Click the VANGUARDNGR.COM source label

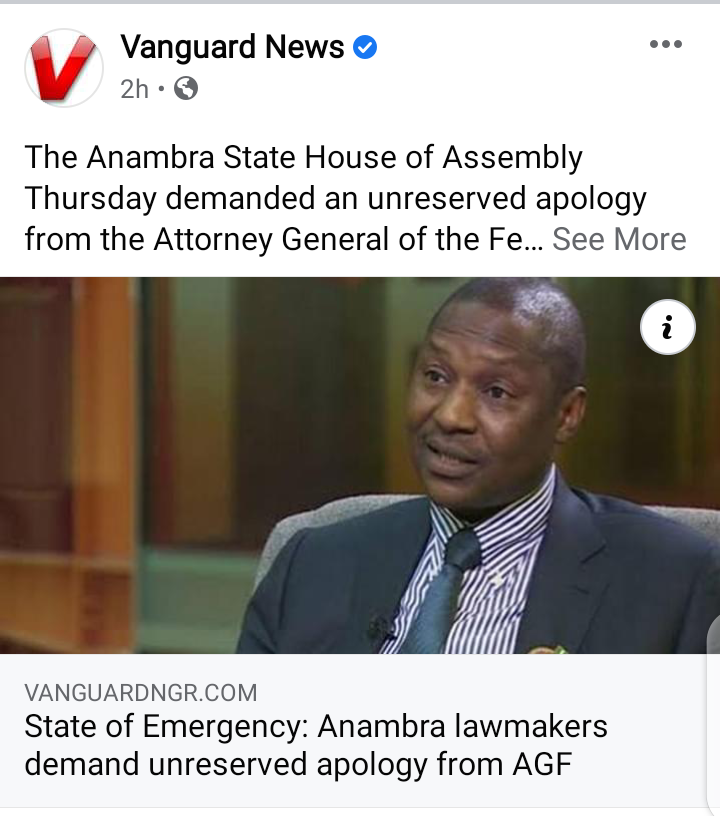click(x=140, y=693)
